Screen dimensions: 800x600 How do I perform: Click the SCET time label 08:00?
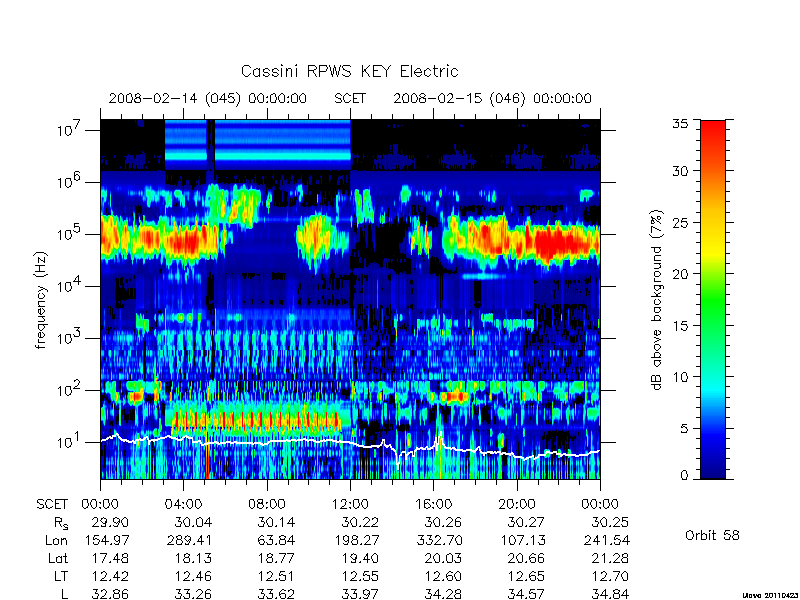pyautogui.click(x=267, y=504)
